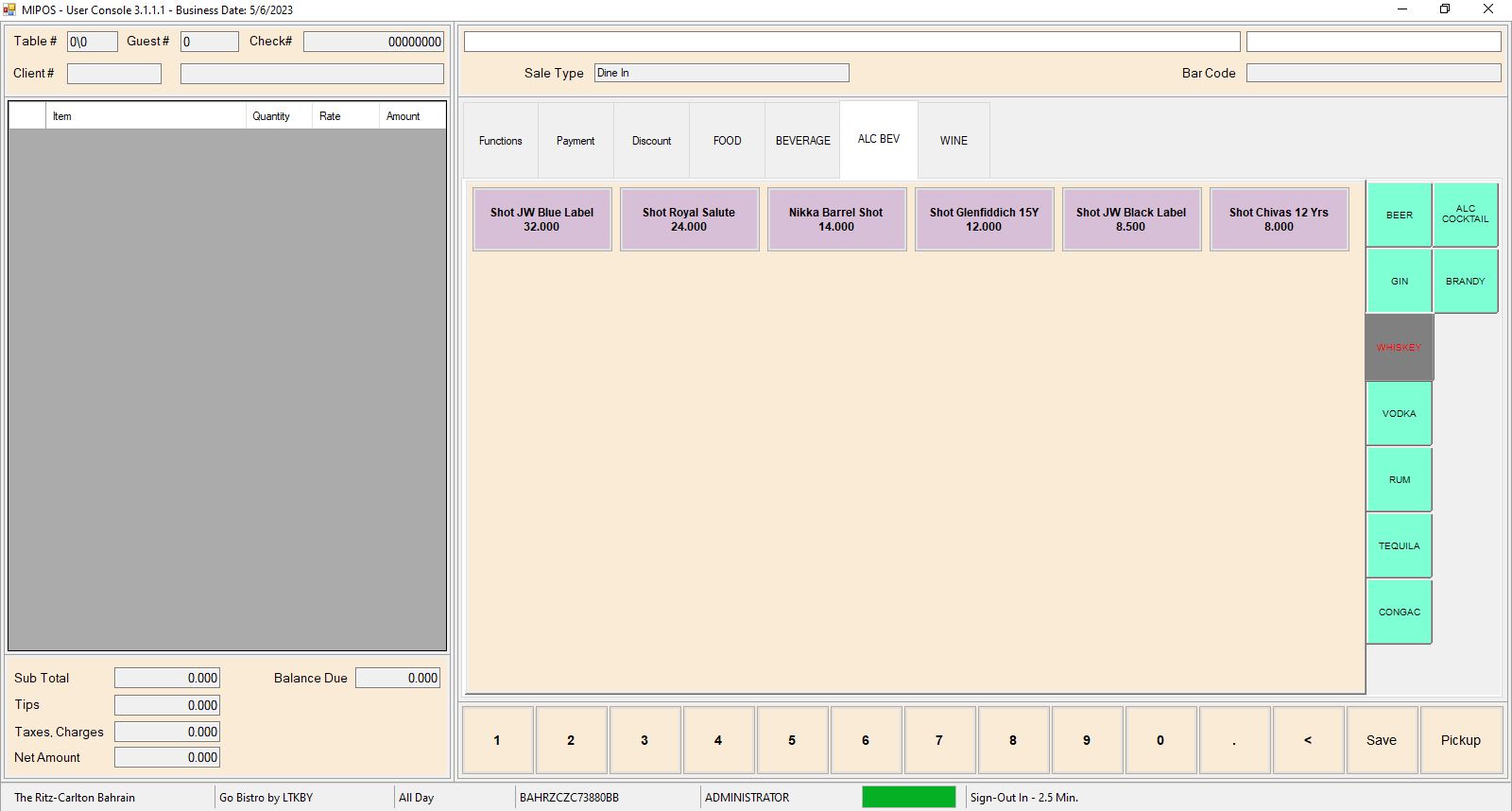Viewport: 1512px width, 811px height.
Task: Tap keypad digit 1
Action: (497, 740)
